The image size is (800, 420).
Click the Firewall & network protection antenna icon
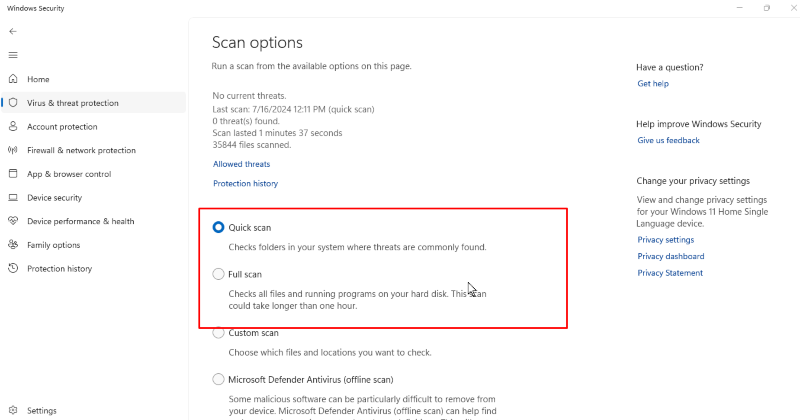click(x=13, y=150)
